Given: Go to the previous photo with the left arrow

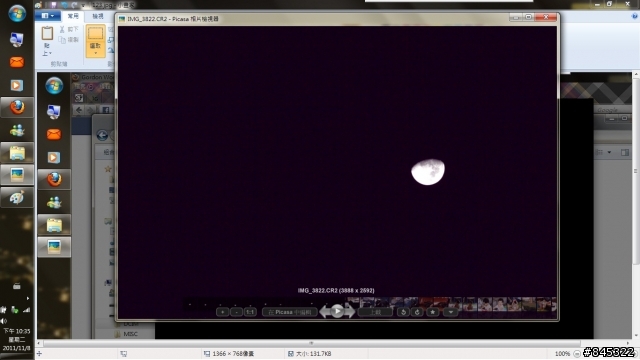Looking at the screenshot, I should [325, 312].
